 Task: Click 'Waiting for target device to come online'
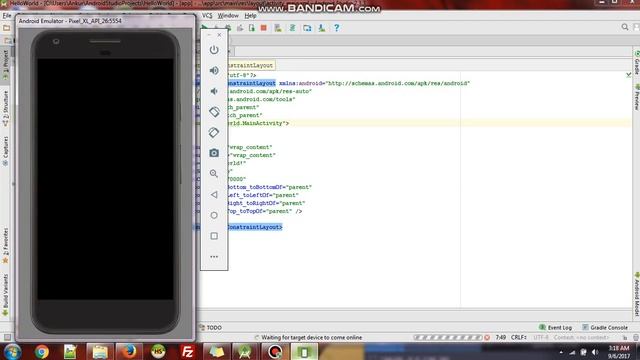pos(311,338)
